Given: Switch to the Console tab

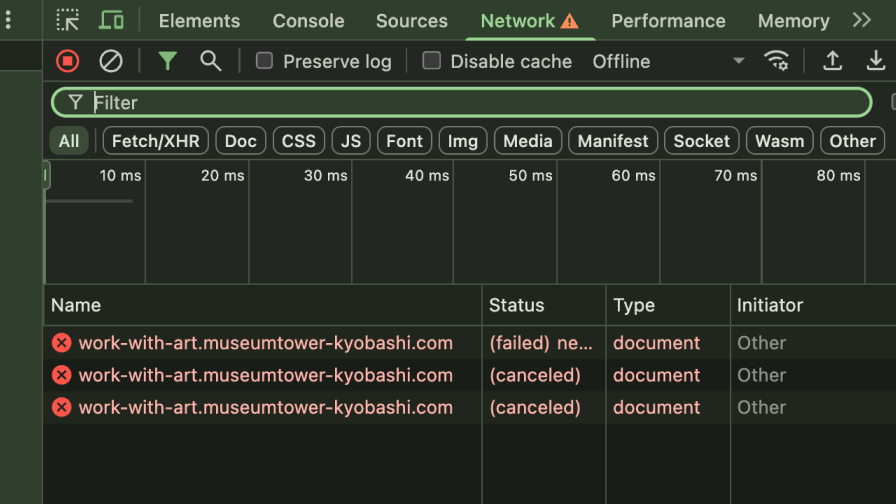Looking at the screenshot, I should coord(308,21).
